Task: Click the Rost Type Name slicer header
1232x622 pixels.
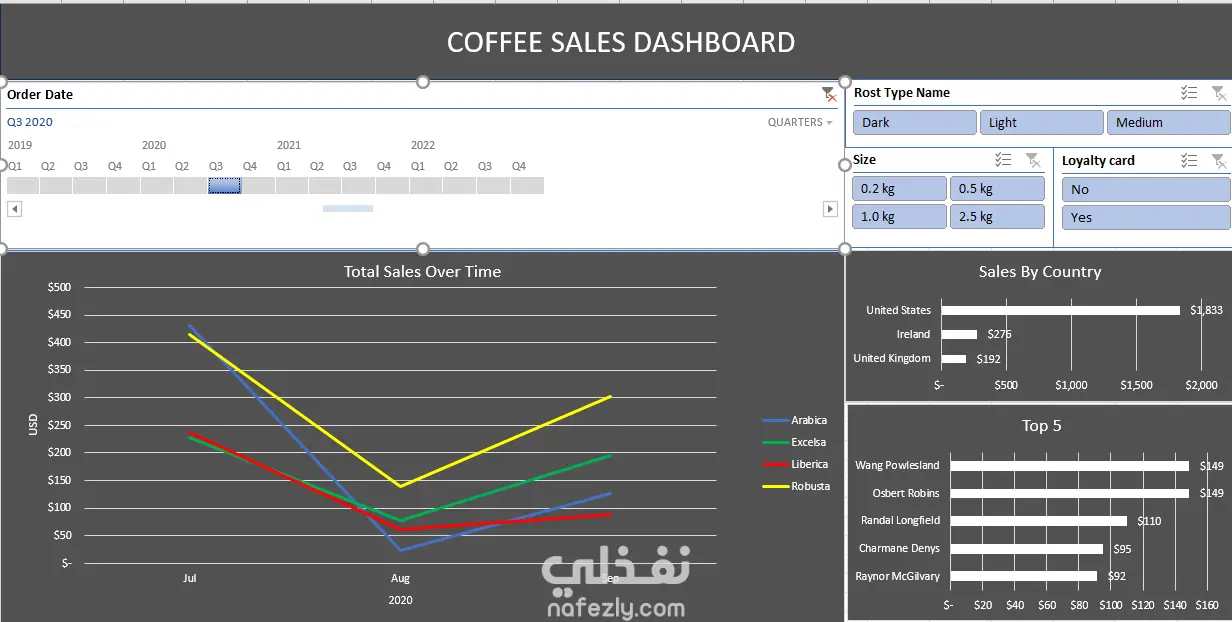Action: 902,93
